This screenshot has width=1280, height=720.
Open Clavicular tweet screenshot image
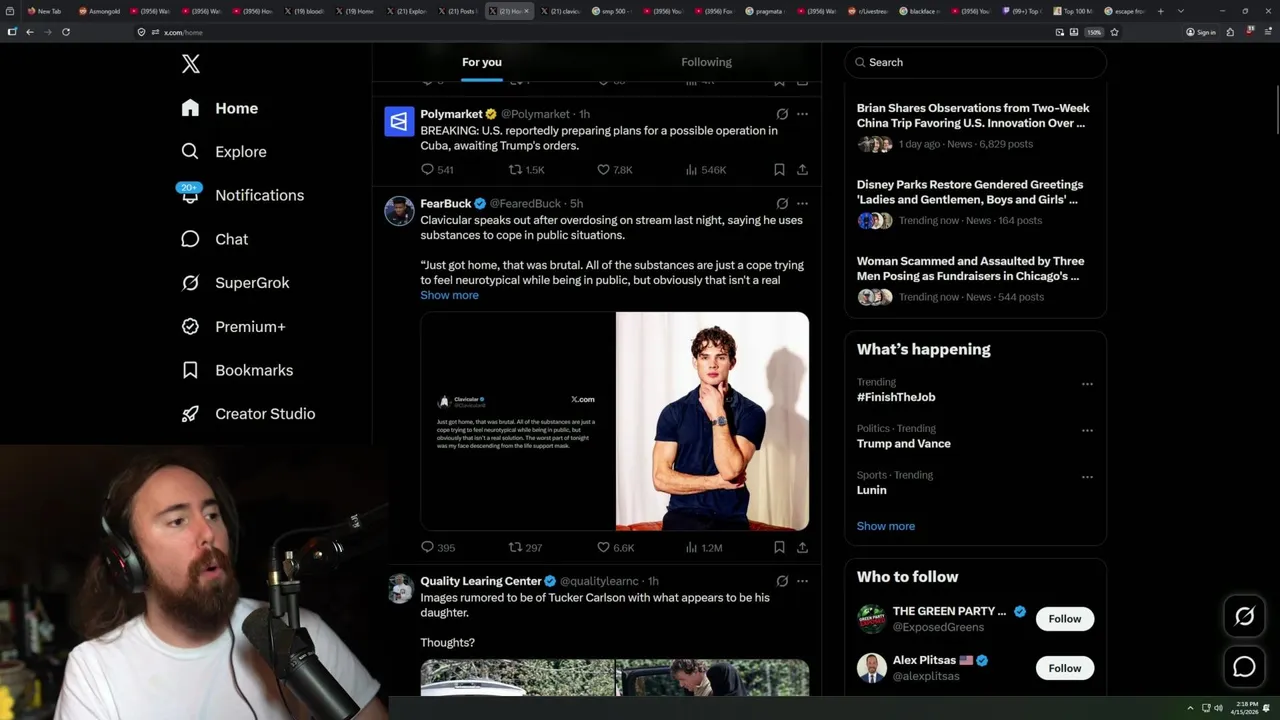click(x=517, y=421)
